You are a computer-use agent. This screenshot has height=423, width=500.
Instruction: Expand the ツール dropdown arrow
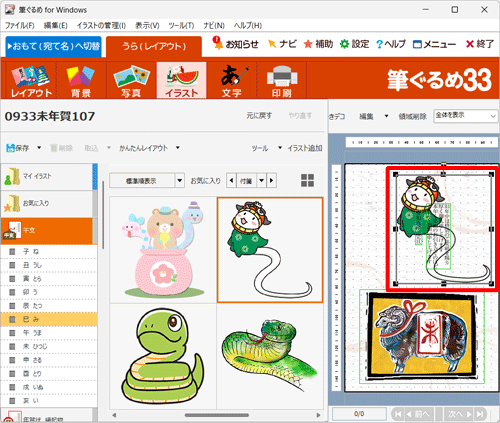pos(280,148)
